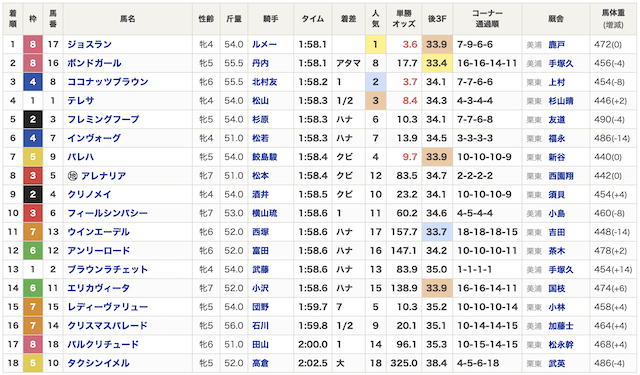Open trainer link 上村

[557, 82]
